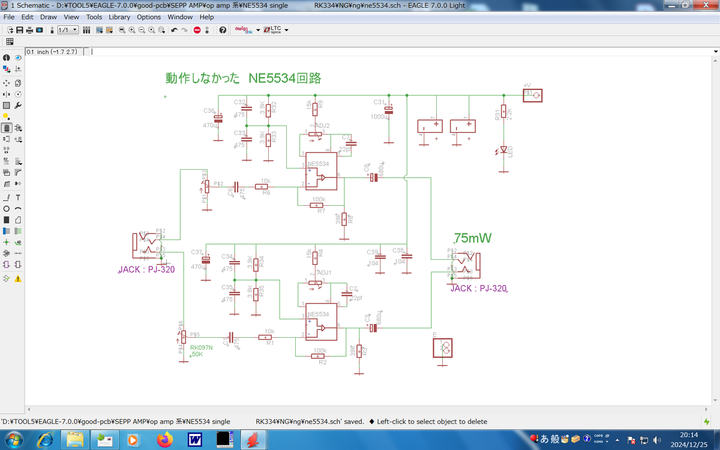Click the ERC warning triangle icon
The image size is (720, 450).
(x=18, y=279)
